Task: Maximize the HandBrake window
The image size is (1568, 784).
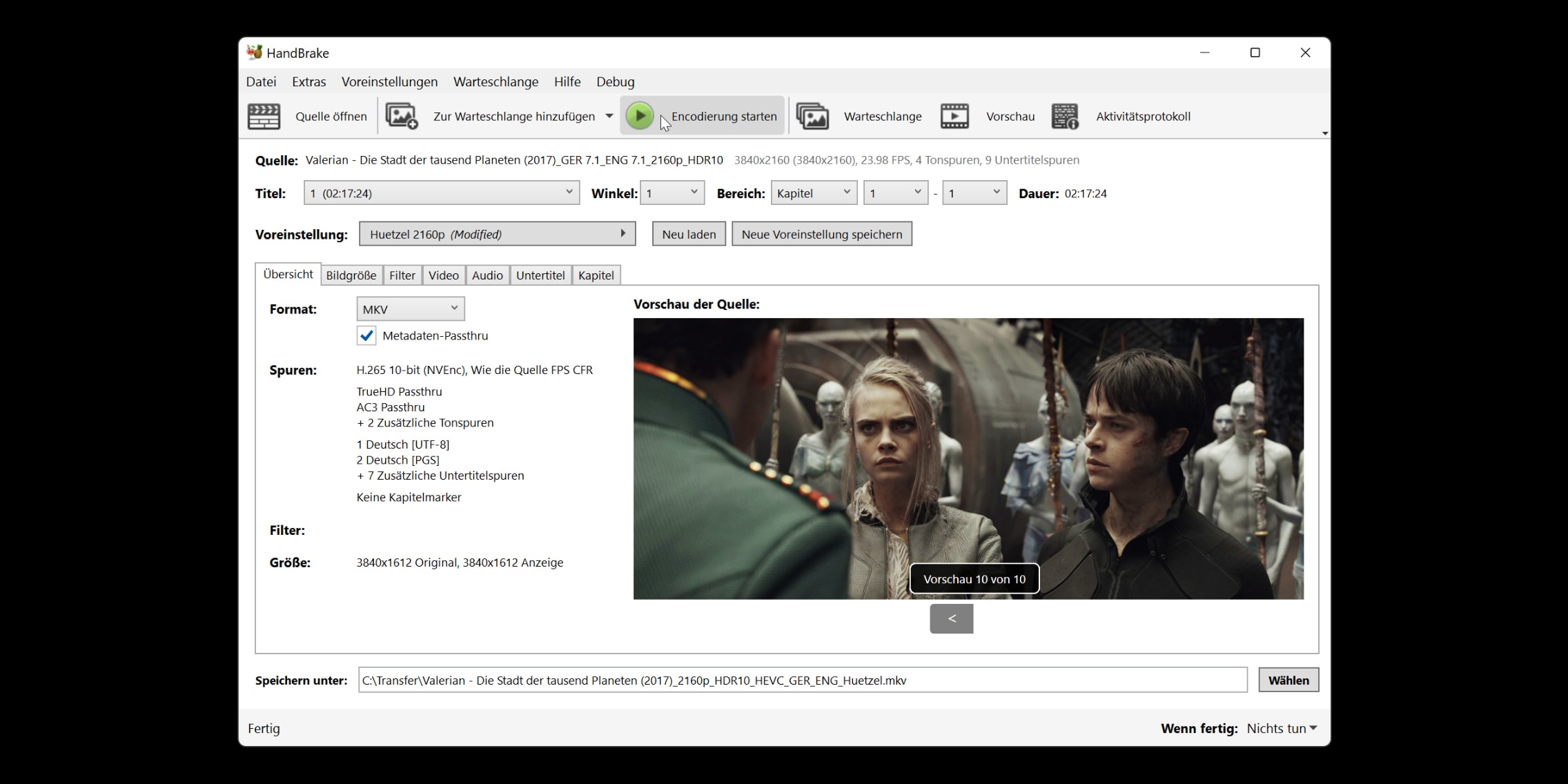Action: click(1255, 52)
